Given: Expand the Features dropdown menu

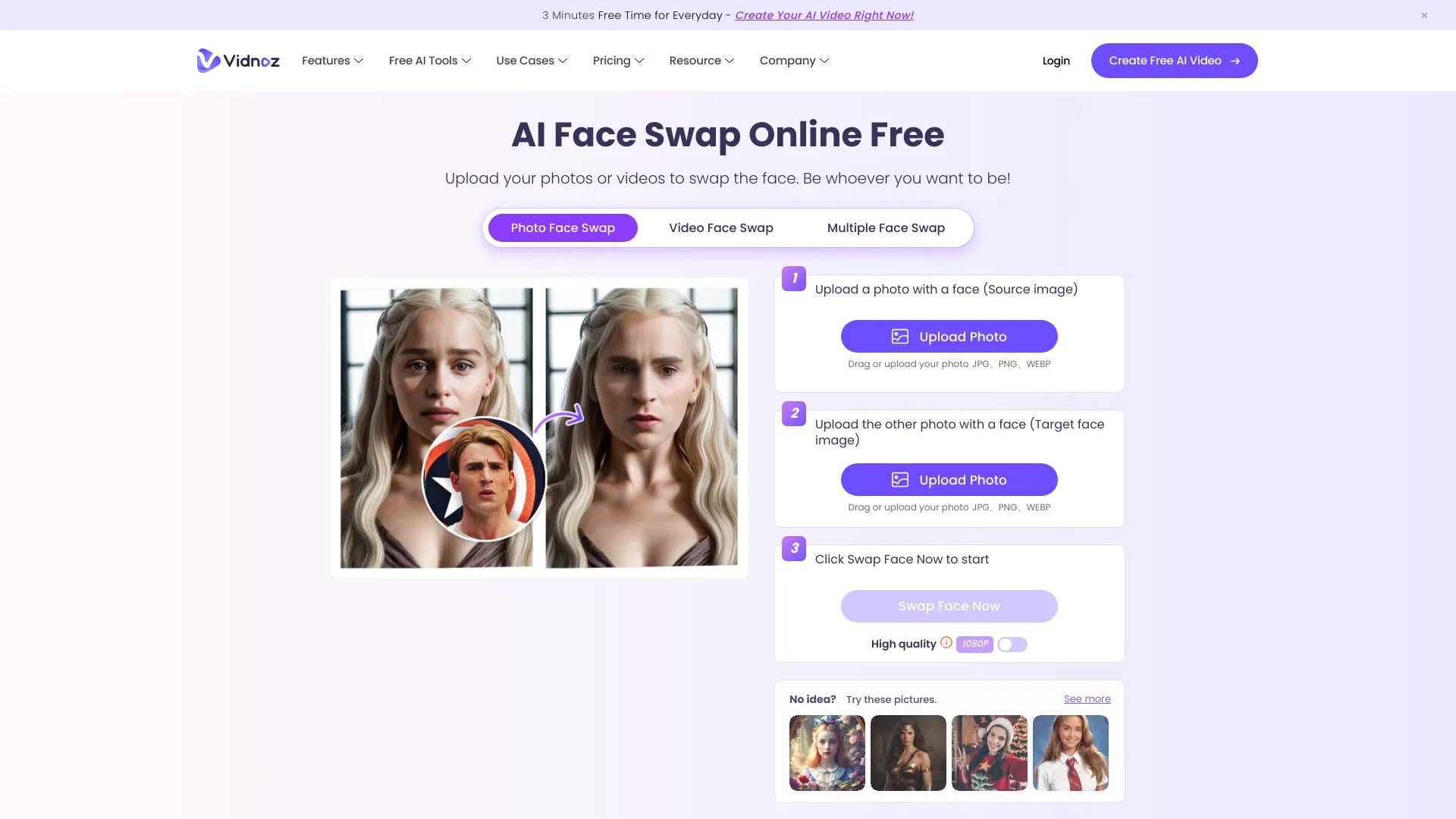Looking at the screenshot, I should coord(332,60).
